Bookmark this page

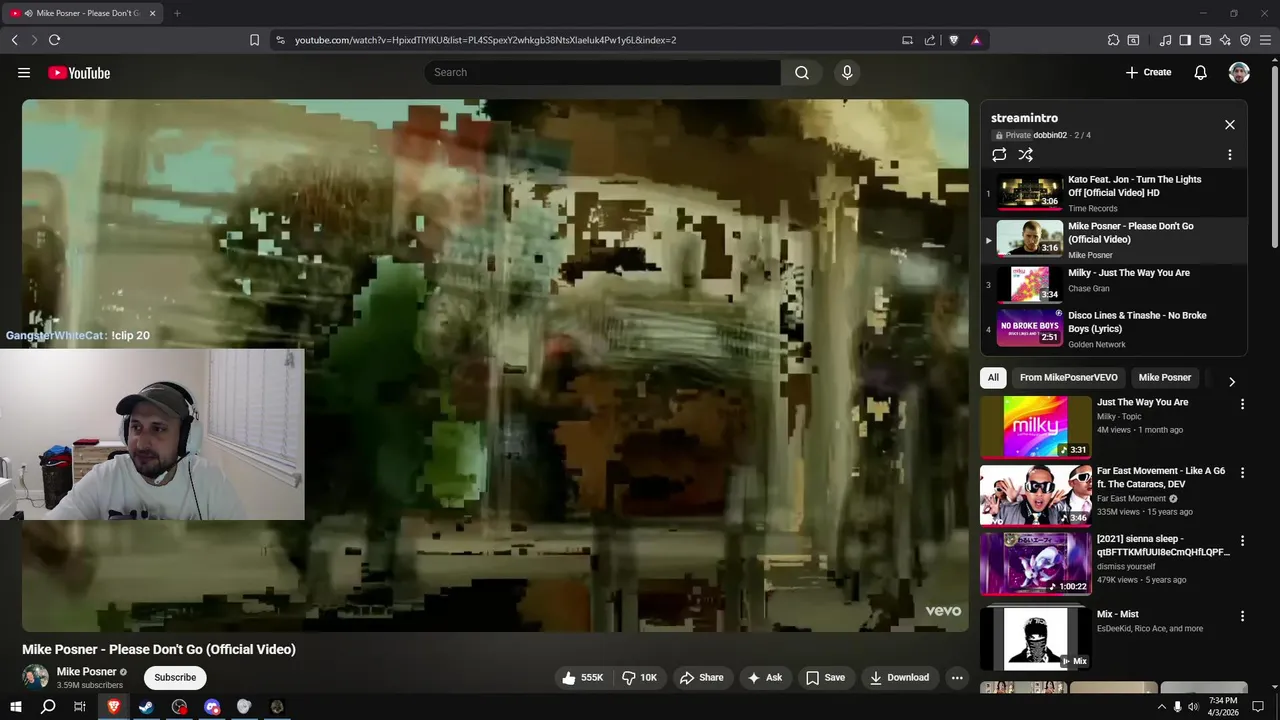click(254, 40)
